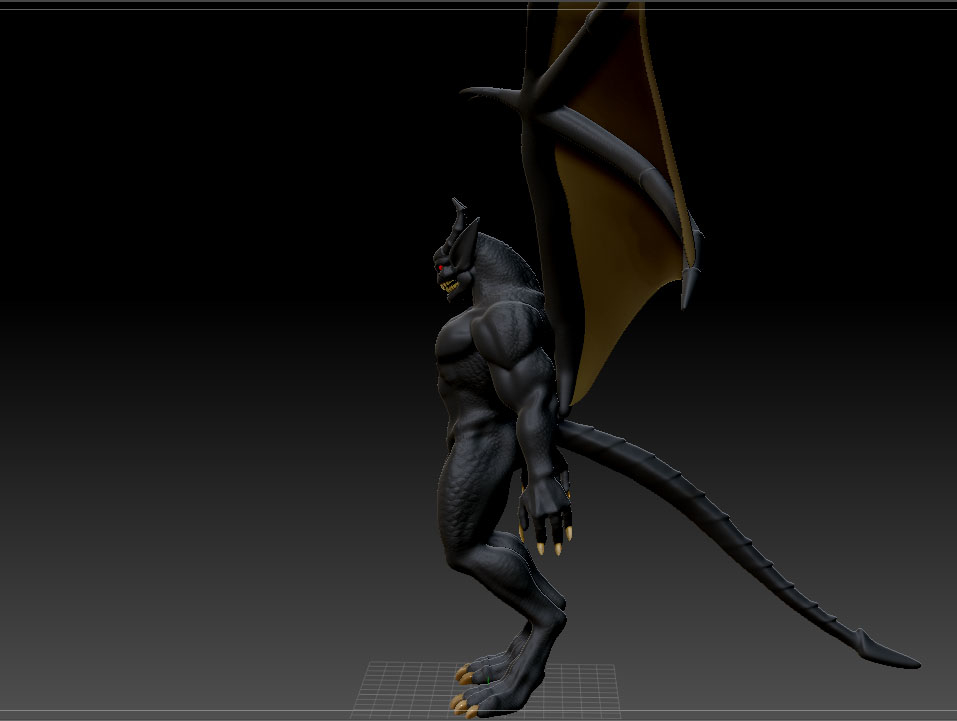Select the red glowing eye
Image resolution: width=957 pixels, height=721 pixels.
[441, 268]
